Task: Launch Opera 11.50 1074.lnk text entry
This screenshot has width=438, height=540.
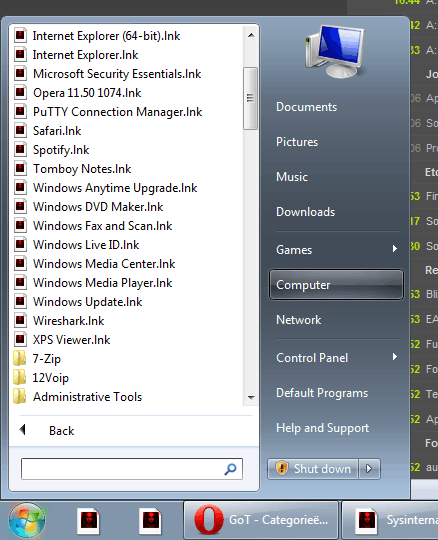Action: 87,93
